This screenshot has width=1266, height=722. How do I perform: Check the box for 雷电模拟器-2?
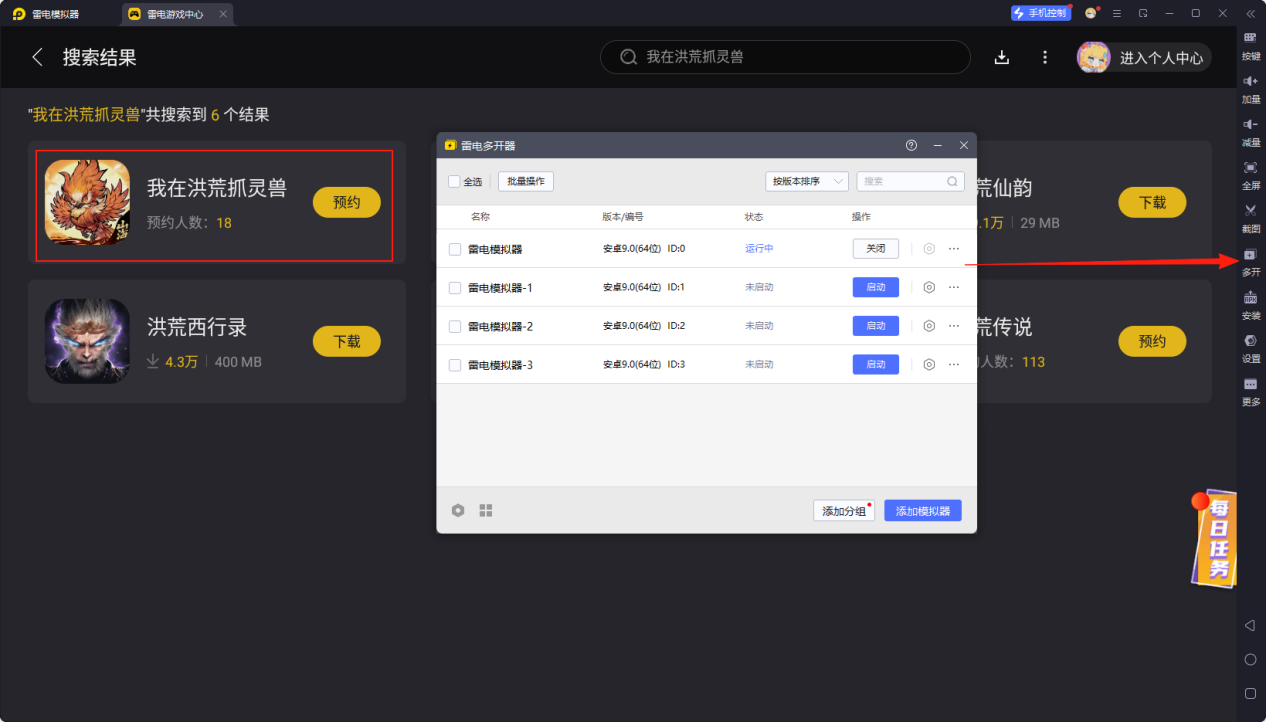tap(455, 327)
